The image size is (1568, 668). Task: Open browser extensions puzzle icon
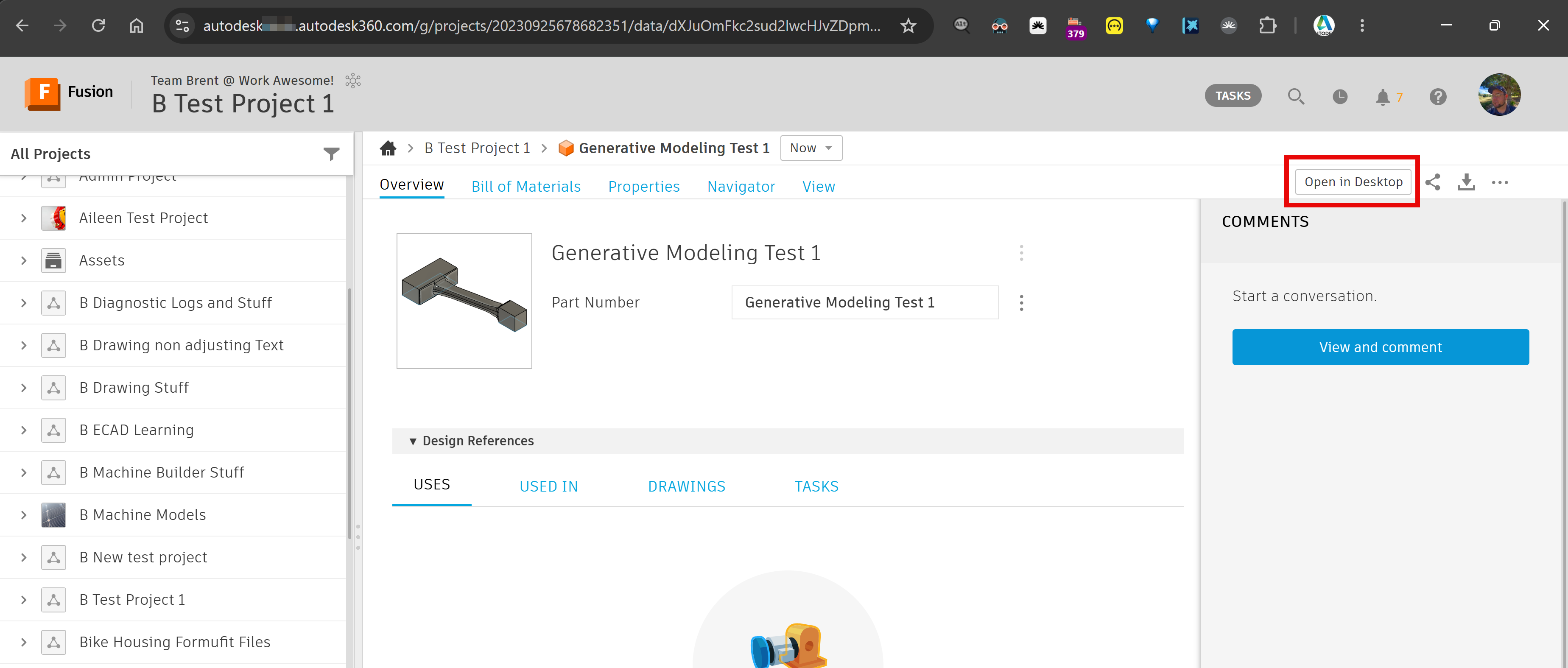click(1267, 25)
